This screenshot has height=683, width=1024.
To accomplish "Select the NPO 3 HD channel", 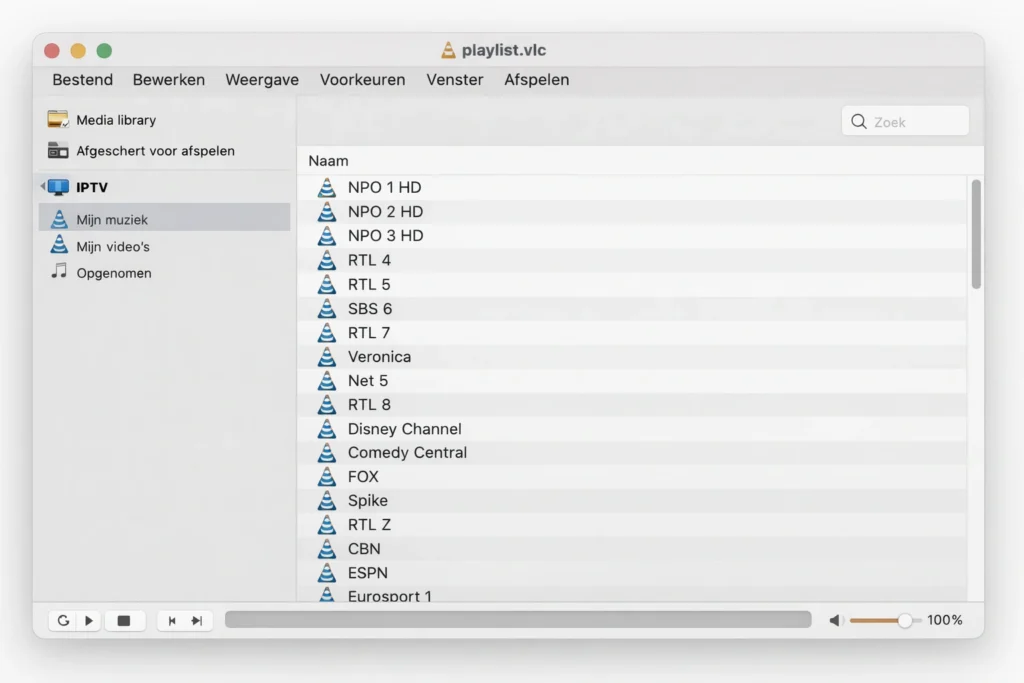I will click(632, 236).
